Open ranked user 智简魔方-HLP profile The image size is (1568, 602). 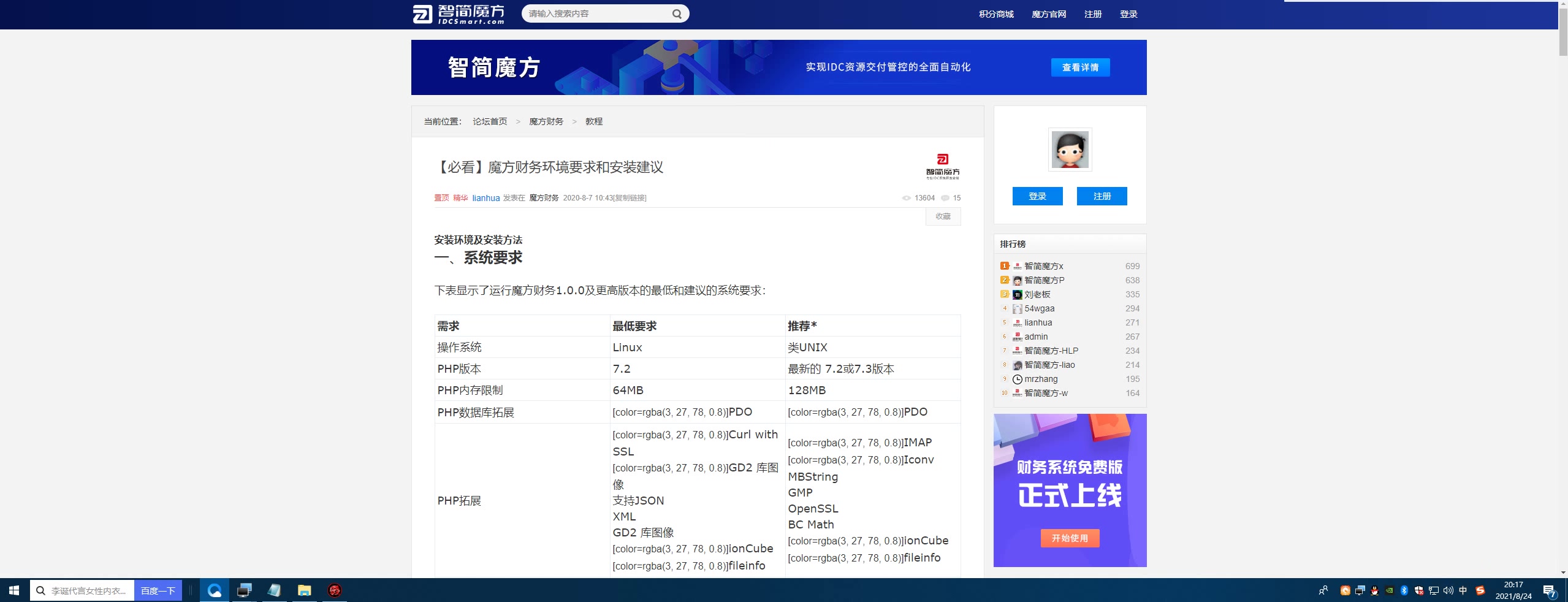[1051, 351]
